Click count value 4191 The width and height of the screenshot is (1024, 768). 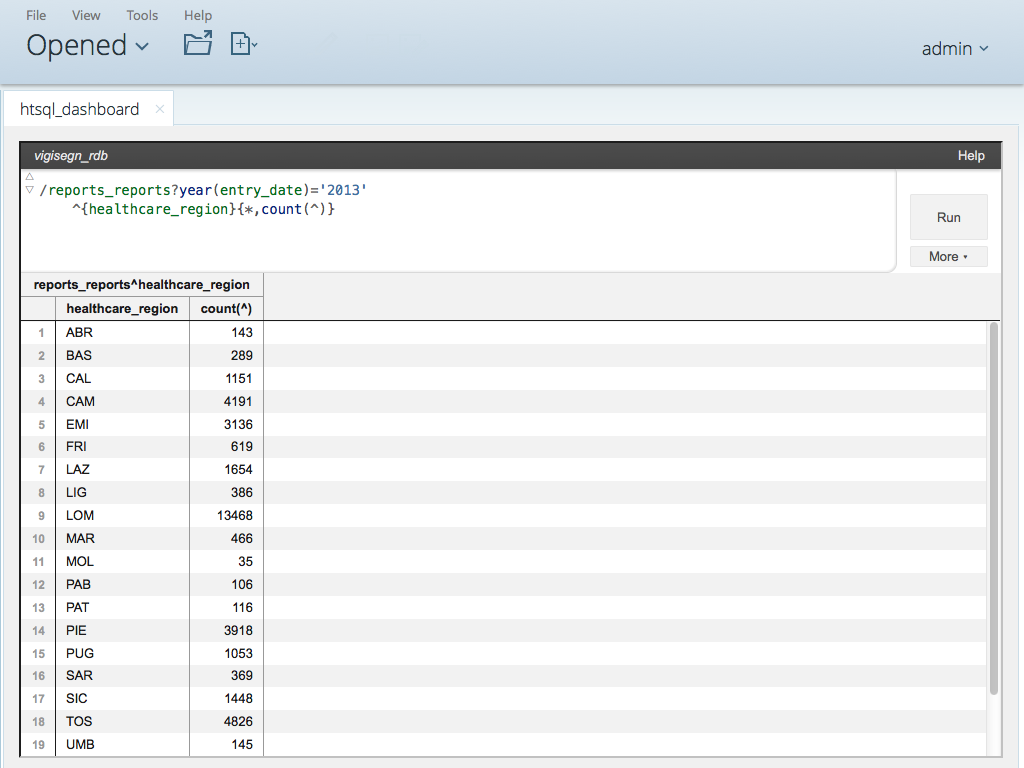click(238, 401)
